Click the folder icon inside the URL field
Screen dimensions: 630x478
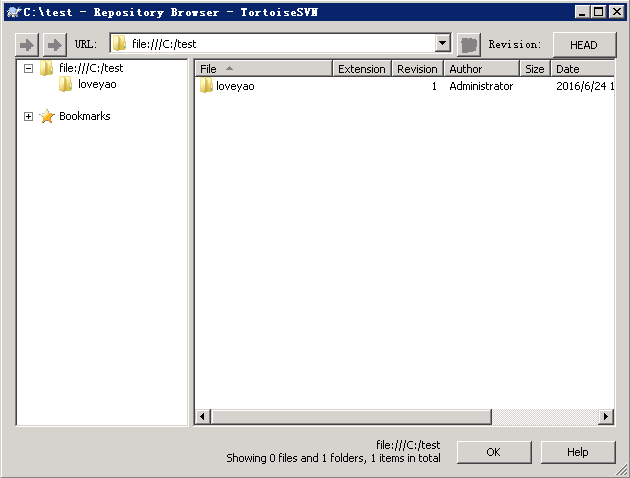point(119,43)
